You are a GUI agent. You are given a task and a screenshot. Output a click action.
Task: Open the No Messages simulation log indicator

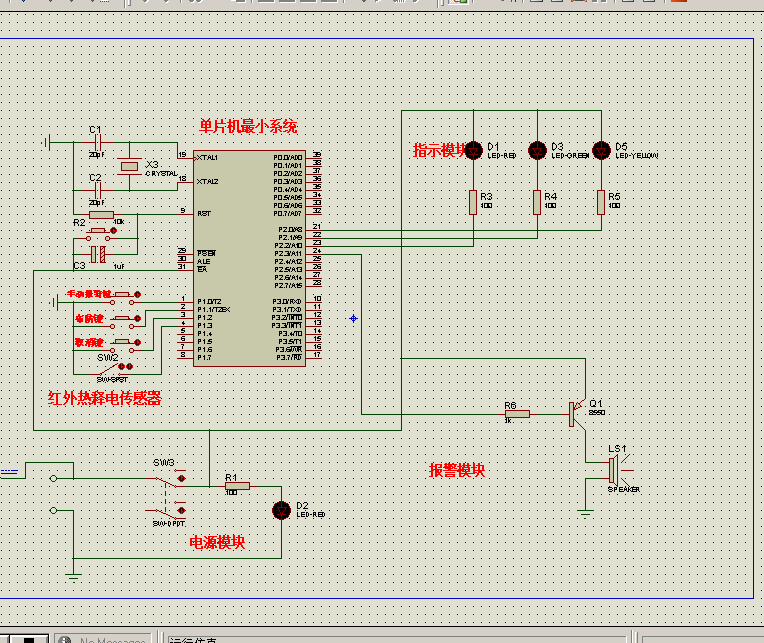[103, 640]
